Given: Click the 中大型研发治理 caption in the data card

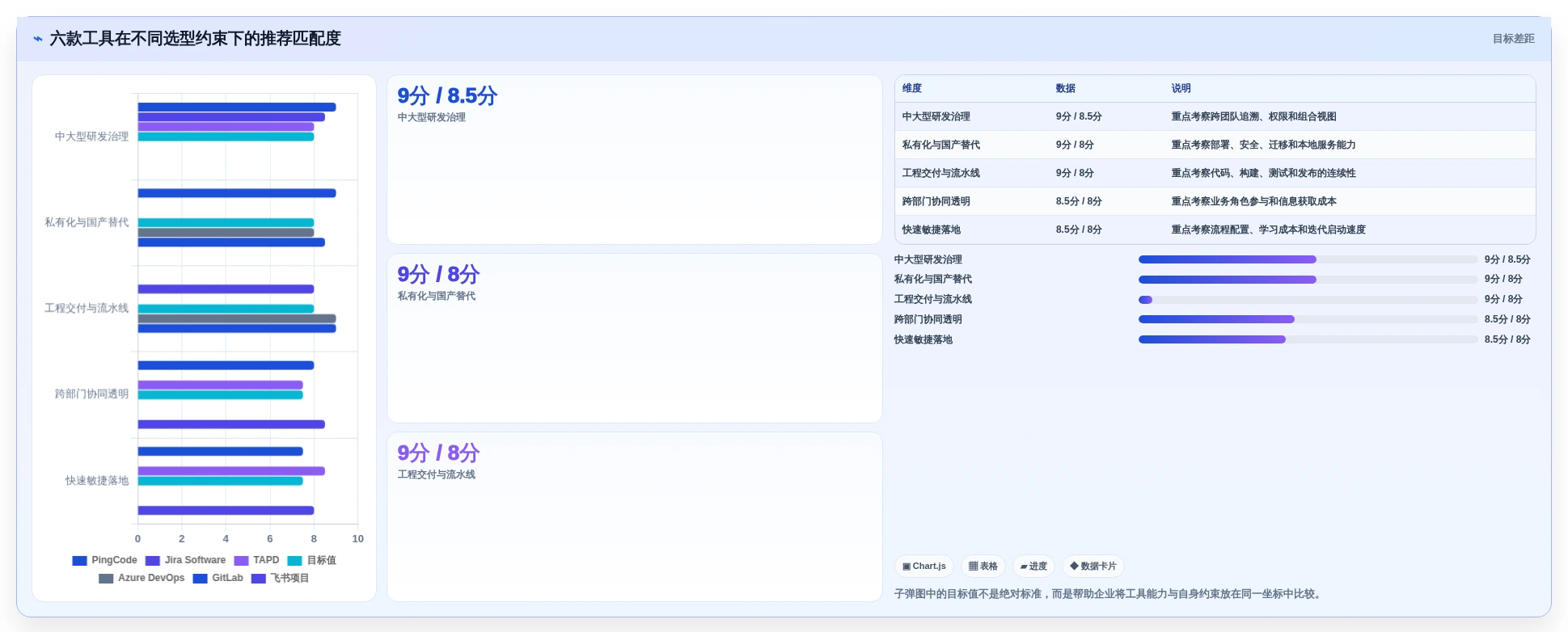Looking at the screenshot, I should (x=432, y=117).
